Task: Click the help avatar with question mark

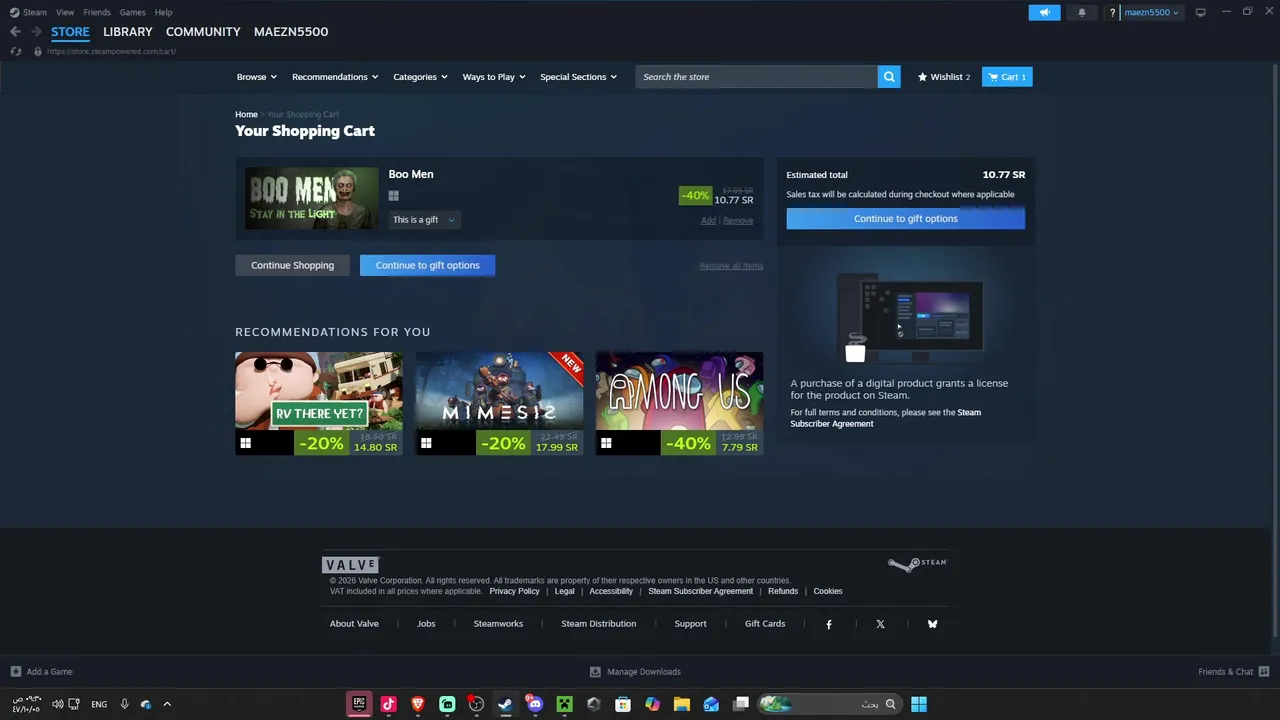Action: pyautogui.click(x=1111, y=12)
